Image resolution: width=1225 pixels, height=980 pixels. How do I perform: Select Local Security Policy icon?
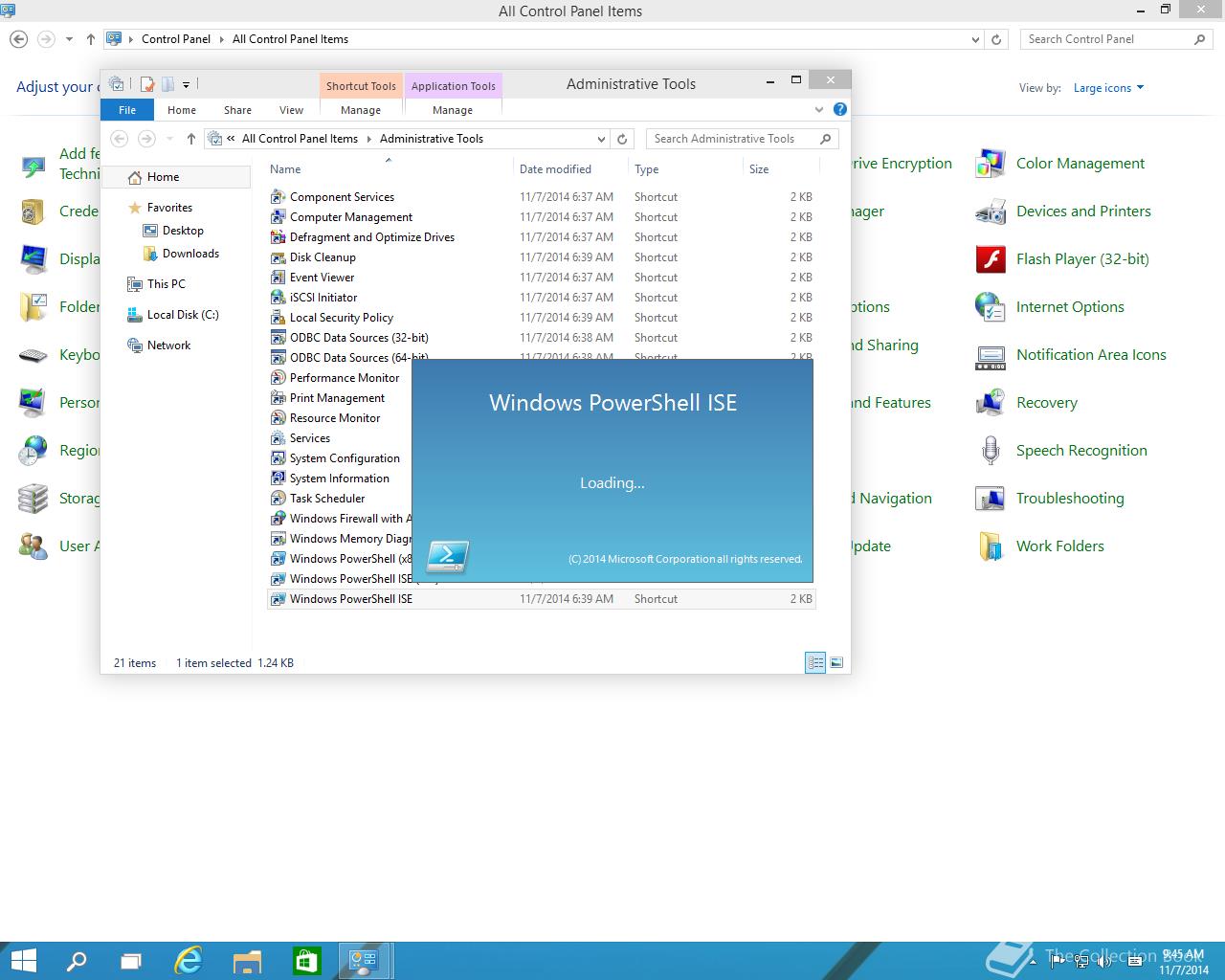click(278, 317)
